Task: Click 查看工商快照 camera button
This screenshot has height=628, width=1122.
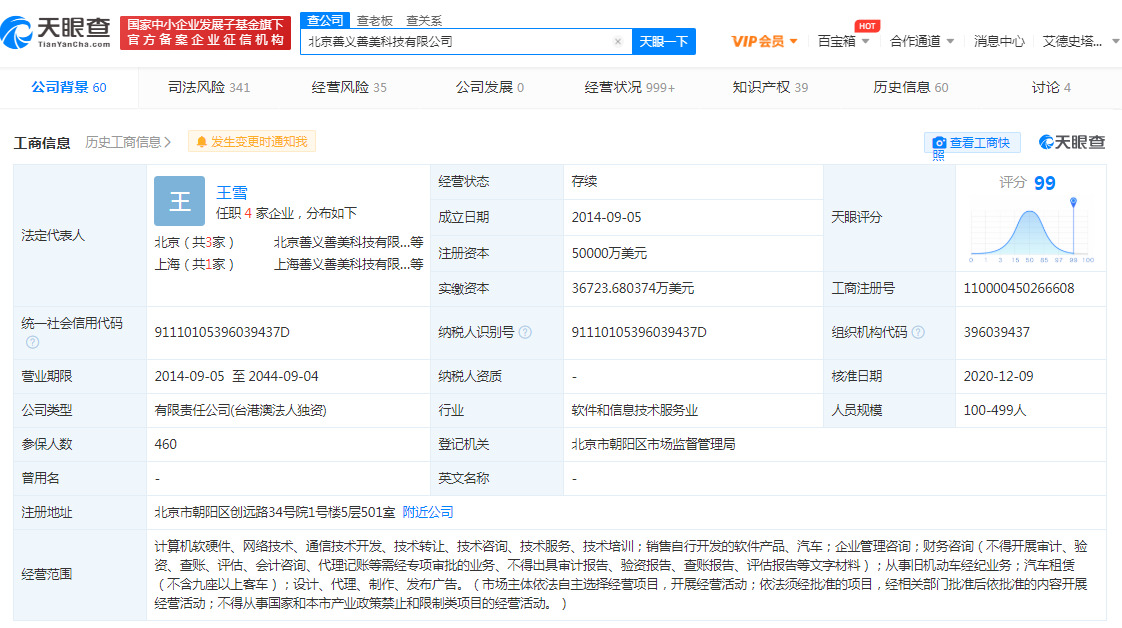Action: [972, 143]
